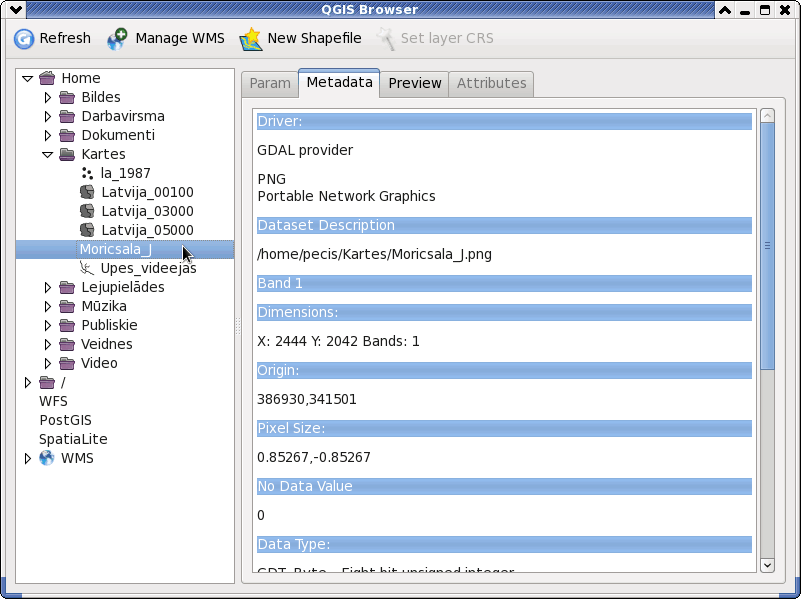This screenshot has height=599, width=801.
Task: Click the WMS globe icon in tree
Action: click(x=47, y=458)
